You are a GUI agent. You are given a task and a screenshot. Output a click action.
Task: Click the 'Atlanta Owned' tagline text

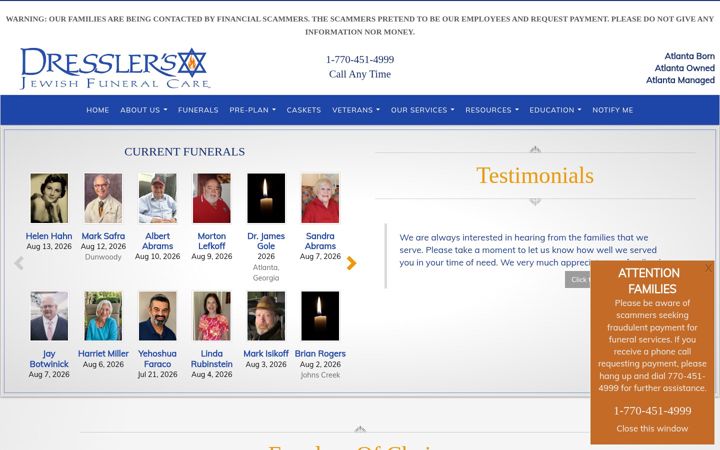(684, 68)
